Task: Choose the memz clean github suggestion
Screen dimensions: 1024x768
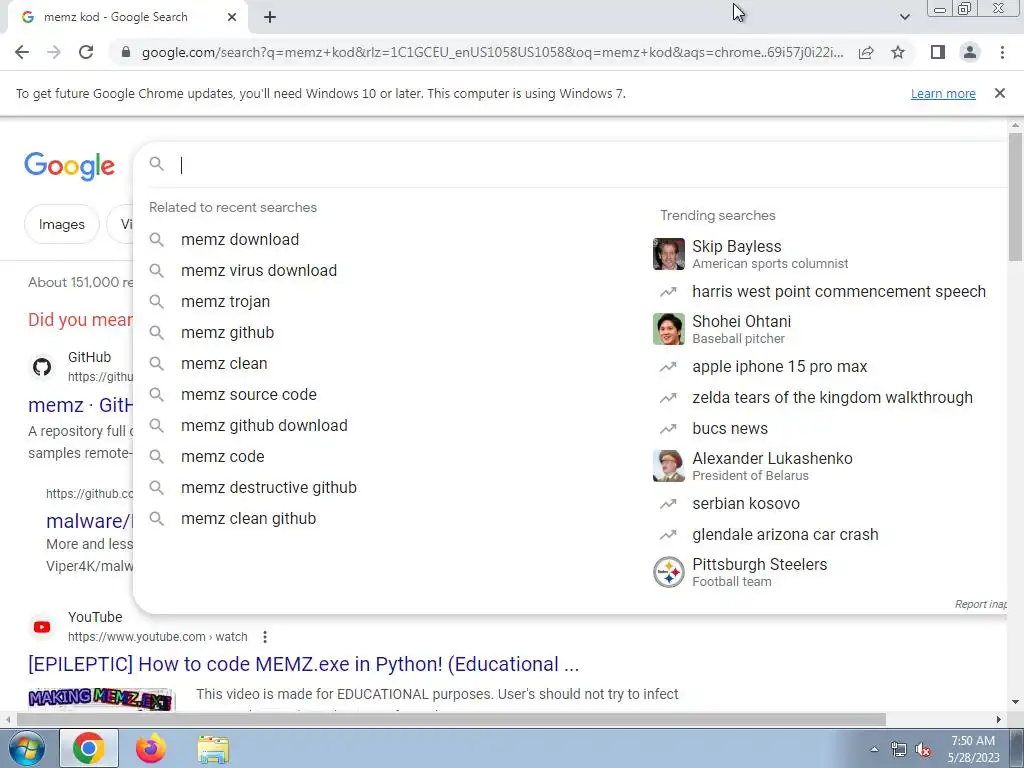Action: 248,519
